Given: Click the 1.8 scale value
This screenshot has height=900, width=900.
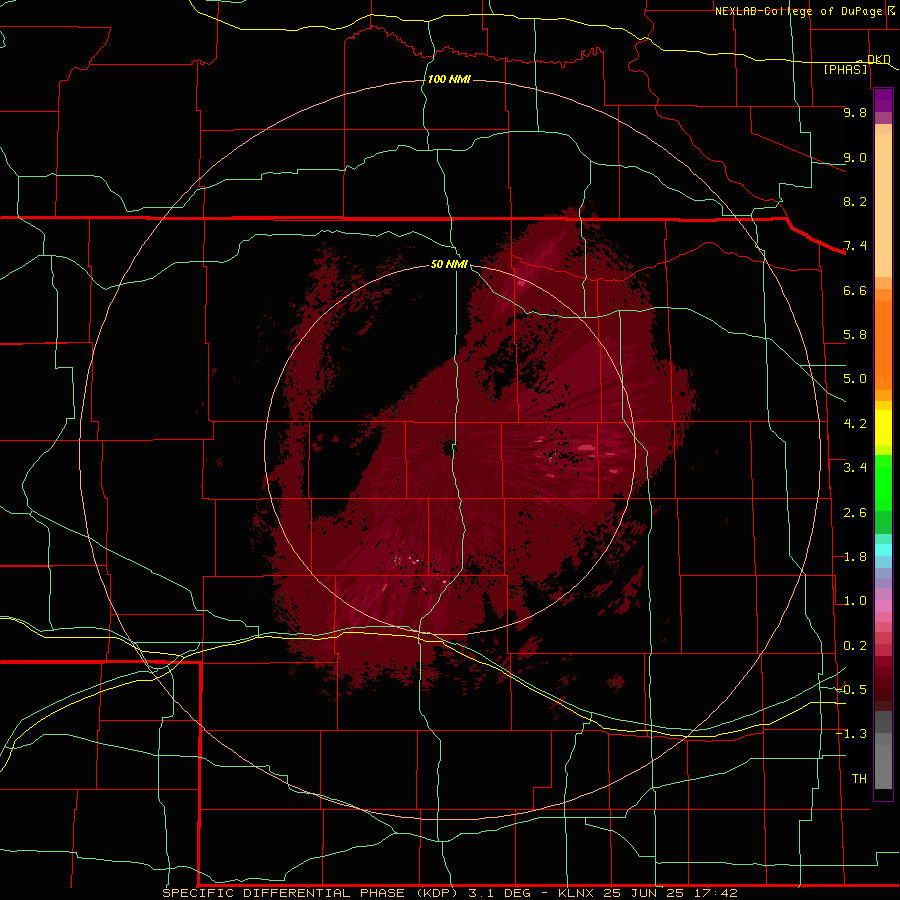Looking at the screenshot, I should (855, 557).
